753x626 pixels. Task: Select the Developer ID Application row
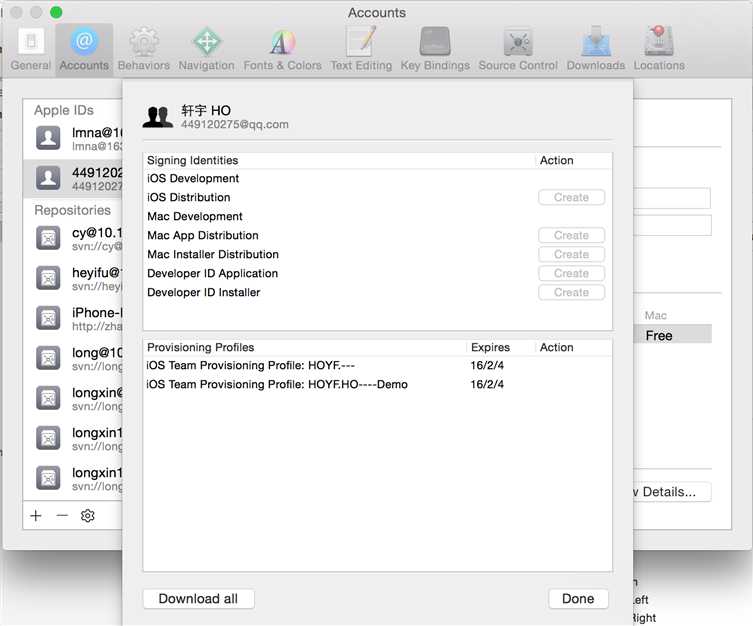pos(377,273)
